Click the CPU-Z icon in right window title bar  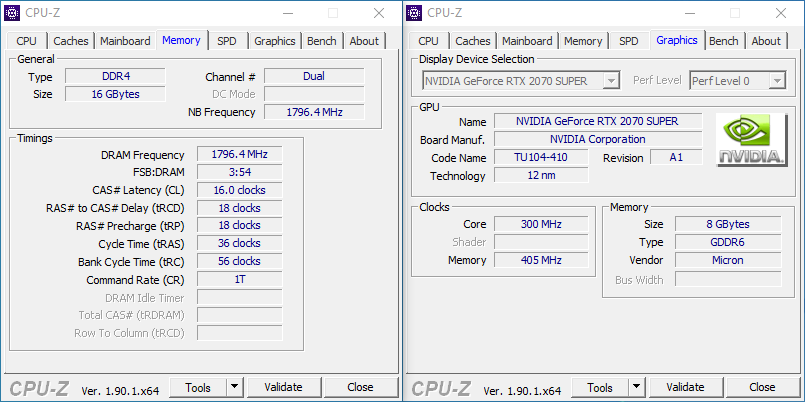point(415,13)
